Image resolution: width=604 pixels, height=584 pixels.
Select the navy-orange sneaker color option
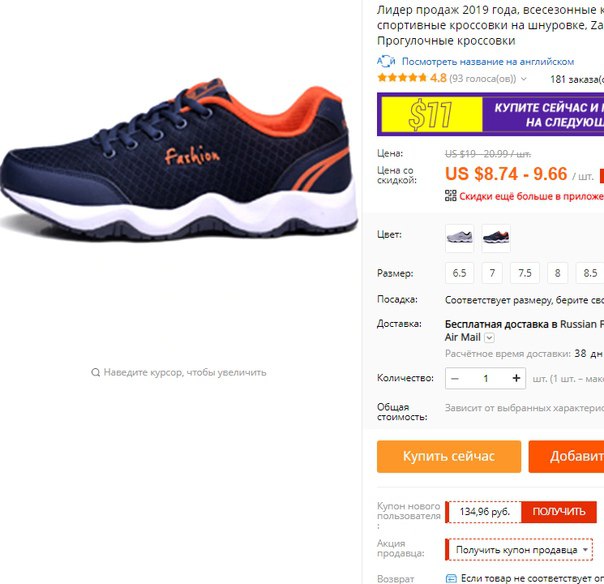tap(496, 238)
